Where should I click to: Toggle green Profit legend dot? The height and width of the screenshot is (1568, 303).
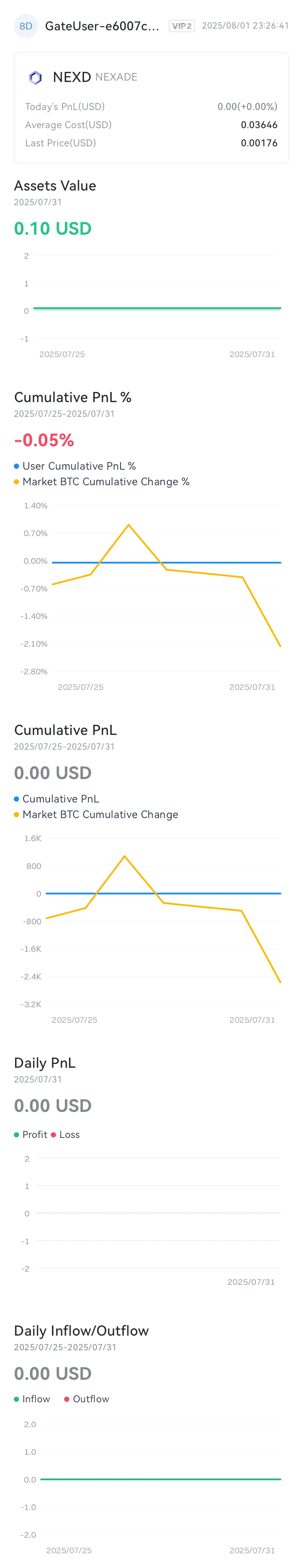click(x=16, y=1135)
